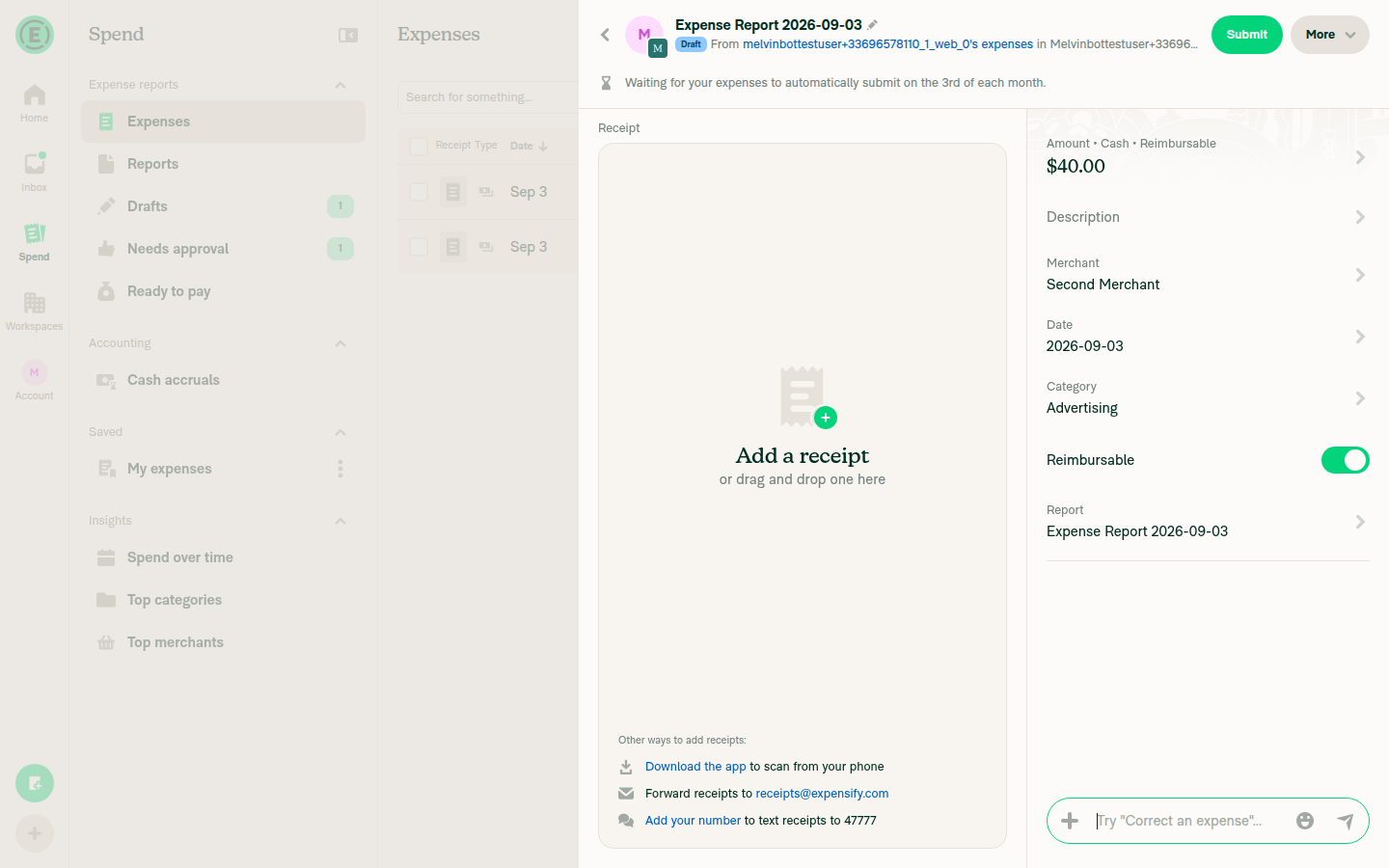Click the back arrow beside report title
This screenshot has height=868, width=1389.
pos(605,35)
